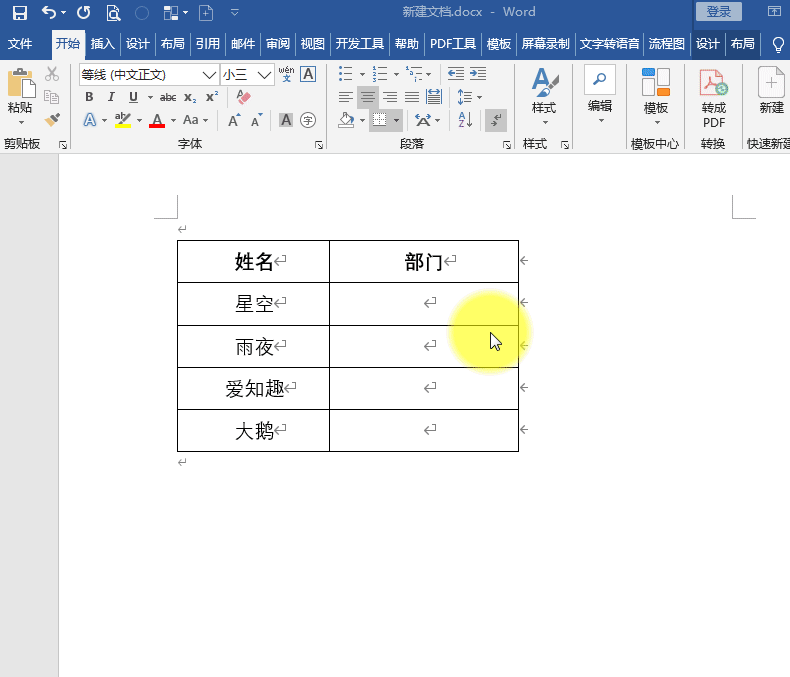Apply red font color
The image size is (790, 677).
(157, 120)
